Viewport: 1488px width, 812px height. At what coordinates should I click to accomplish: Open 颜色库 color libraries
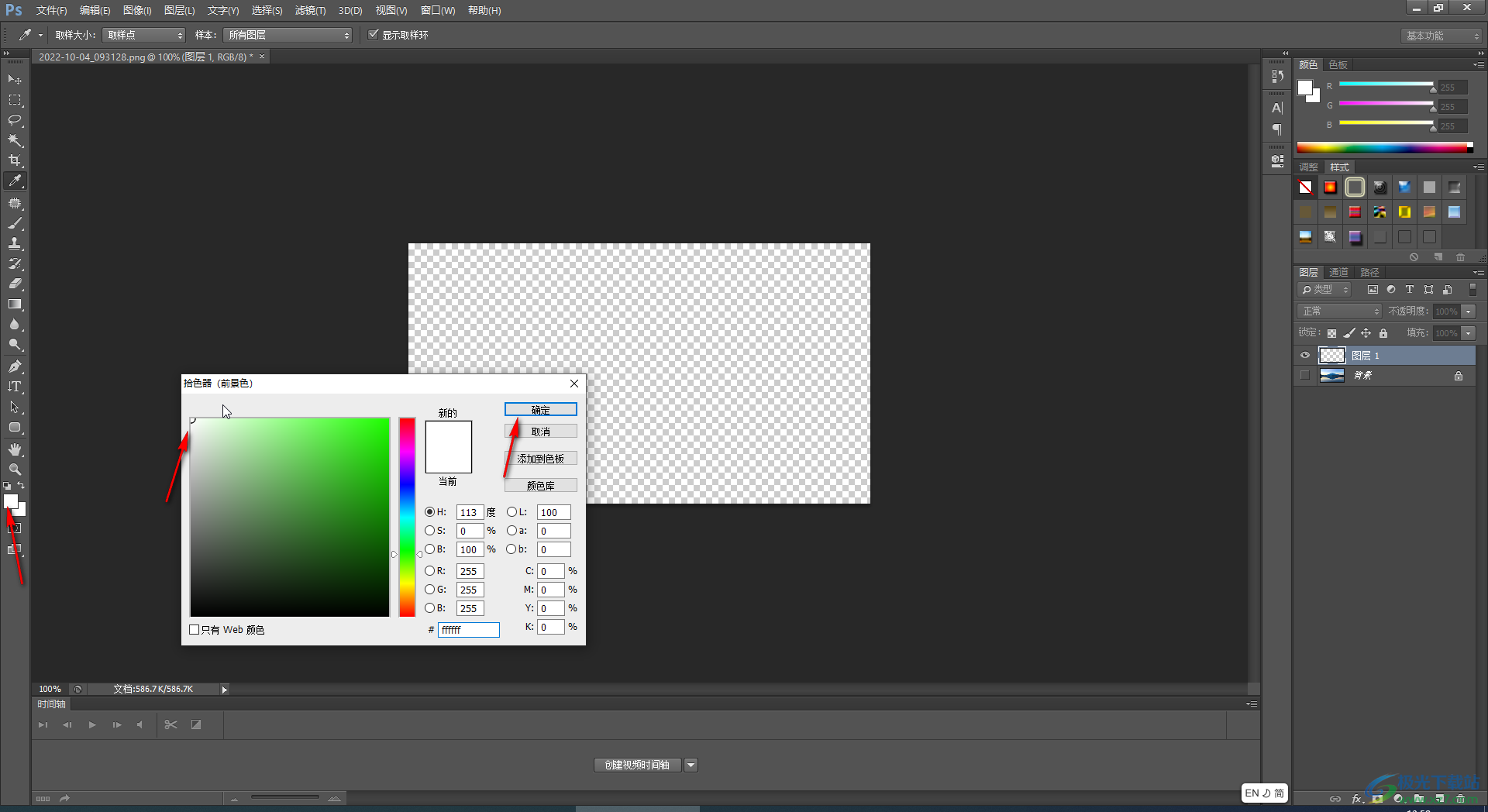[540, 486]
